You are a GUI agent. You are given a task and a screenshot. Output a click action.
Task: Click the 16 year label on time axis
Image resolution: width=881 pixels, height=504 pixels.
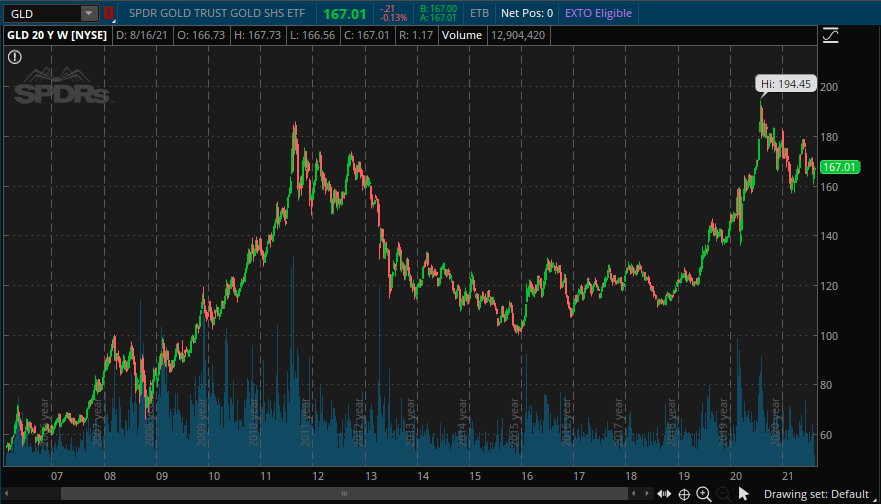pos(527,476)
